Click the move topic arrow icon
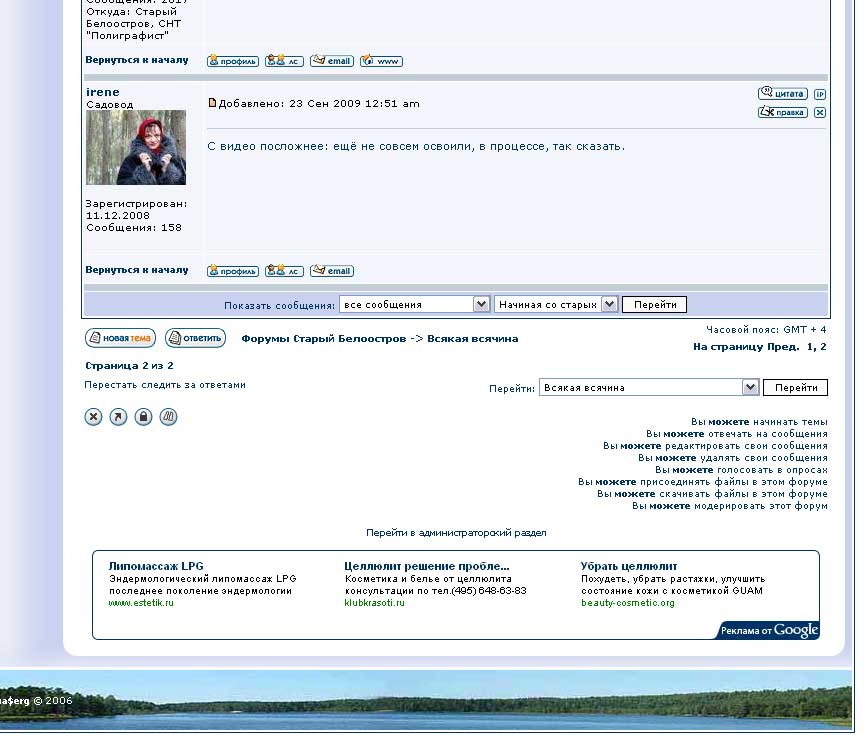The image size is (864, 735). pyautogui.click(x=118, y=417)
